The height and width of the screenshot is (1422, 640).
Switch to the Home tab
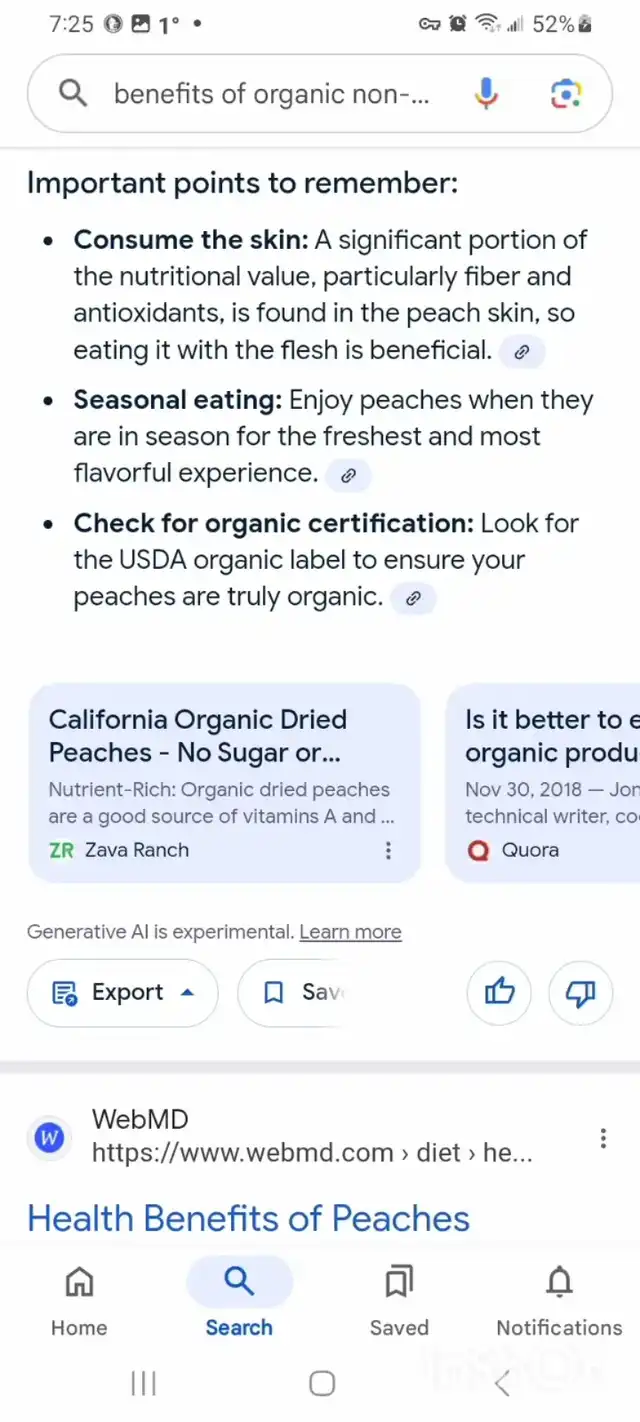pyautogui.click(x=79, y=1299)
